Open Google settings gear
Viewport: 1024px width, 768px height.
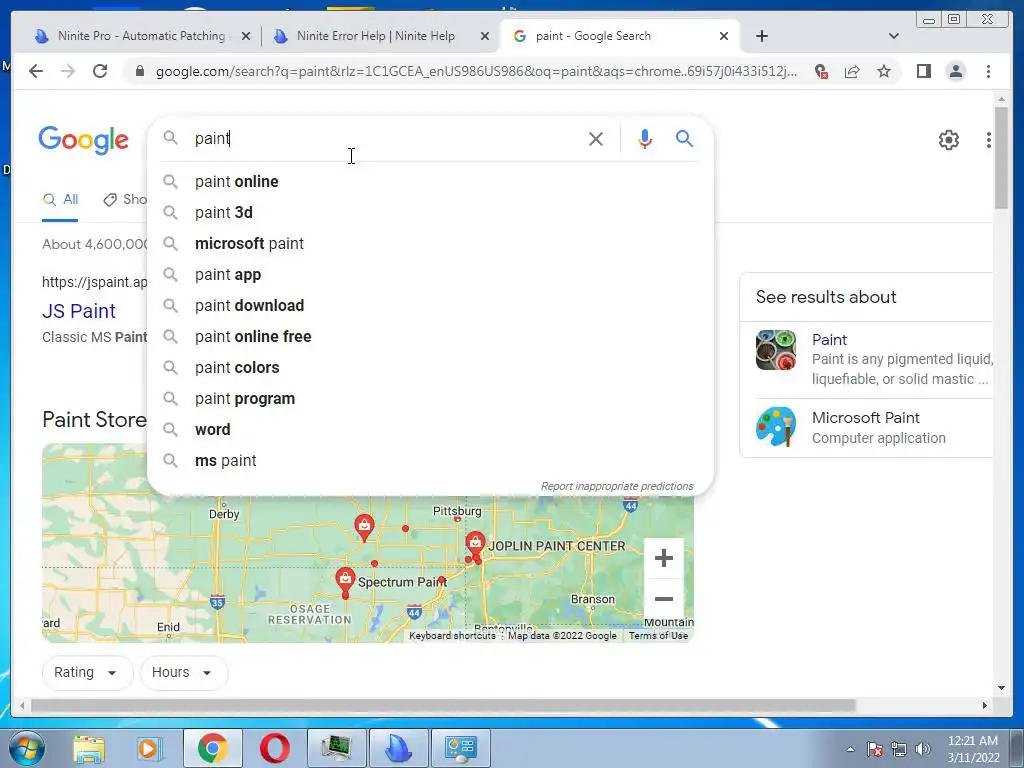click(948, 139)
